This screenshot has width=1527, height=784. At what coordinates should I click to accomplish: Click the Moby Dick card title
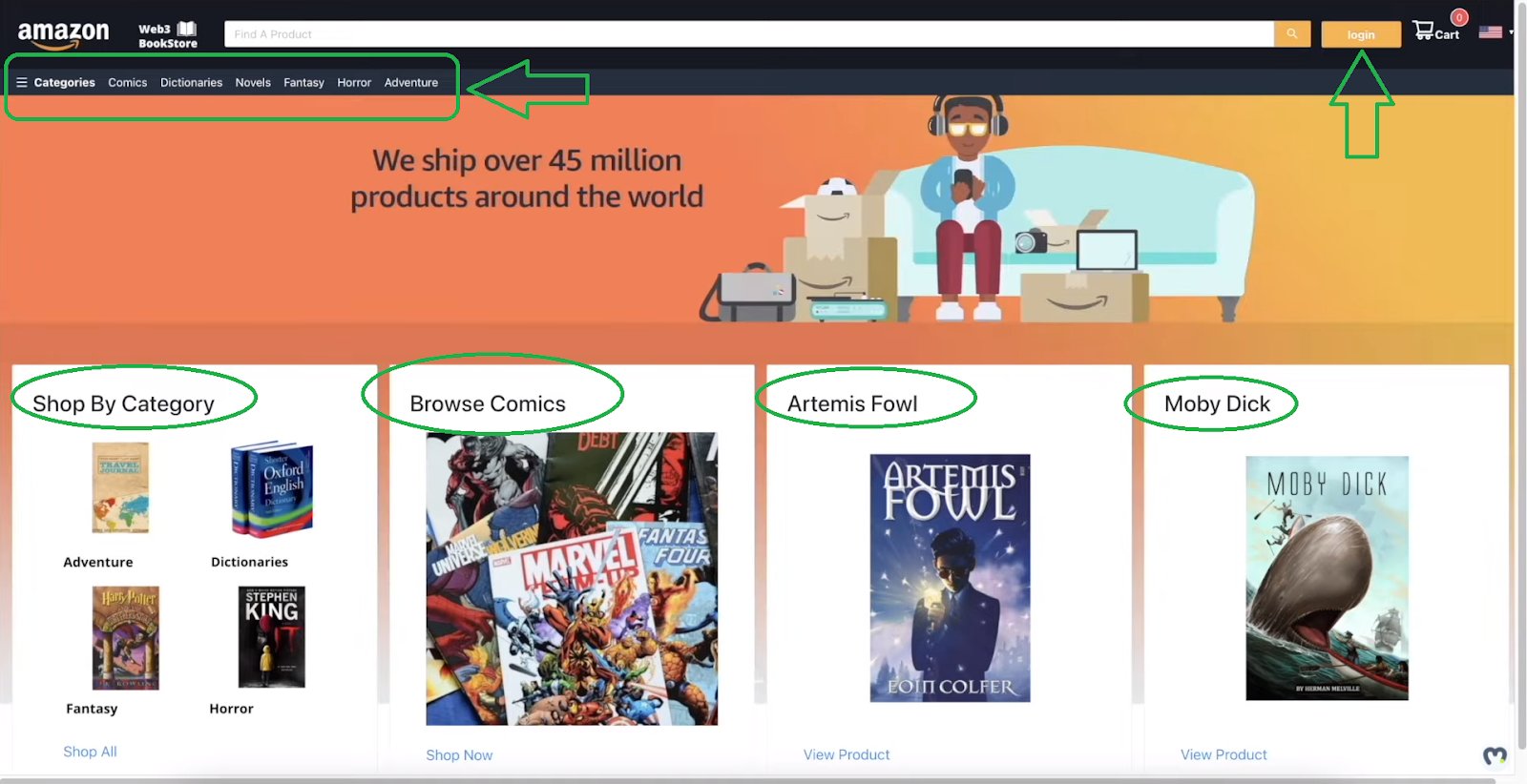coord(1217,404)
